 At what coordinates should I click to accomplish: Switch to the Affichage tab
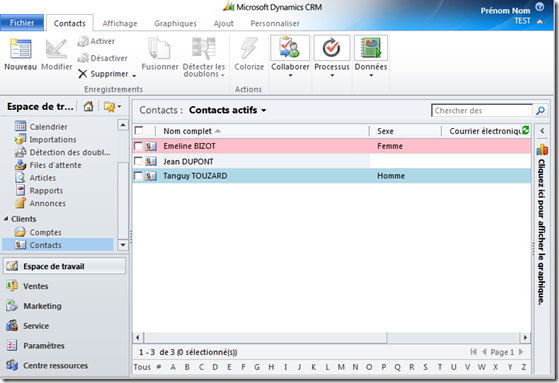120,24
